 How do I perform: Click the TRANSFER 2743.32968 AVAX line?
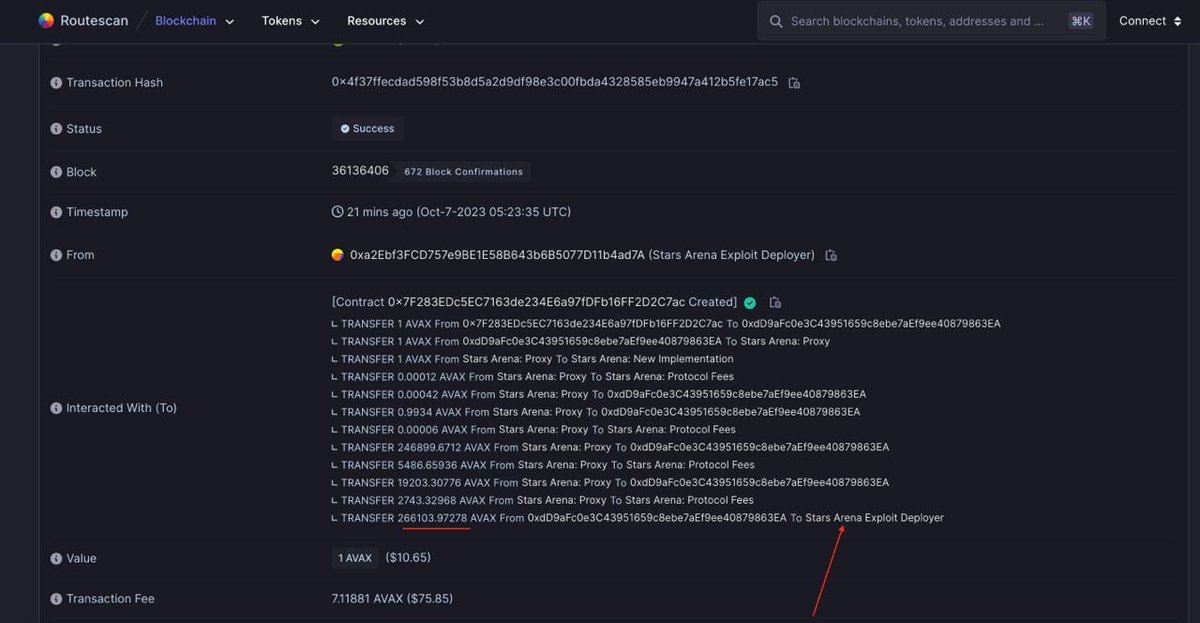pos(543,500)
